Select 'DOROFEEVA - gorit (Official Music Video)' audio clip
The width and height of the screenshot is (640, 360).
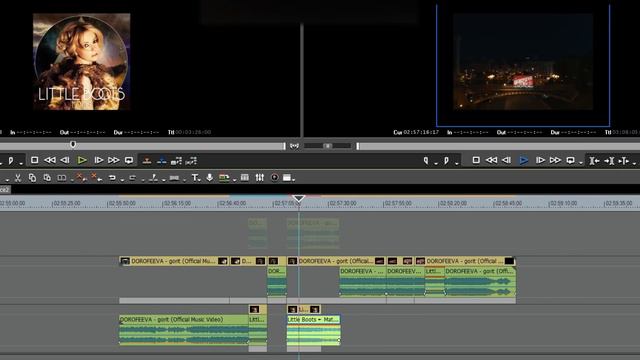point(184,330)
